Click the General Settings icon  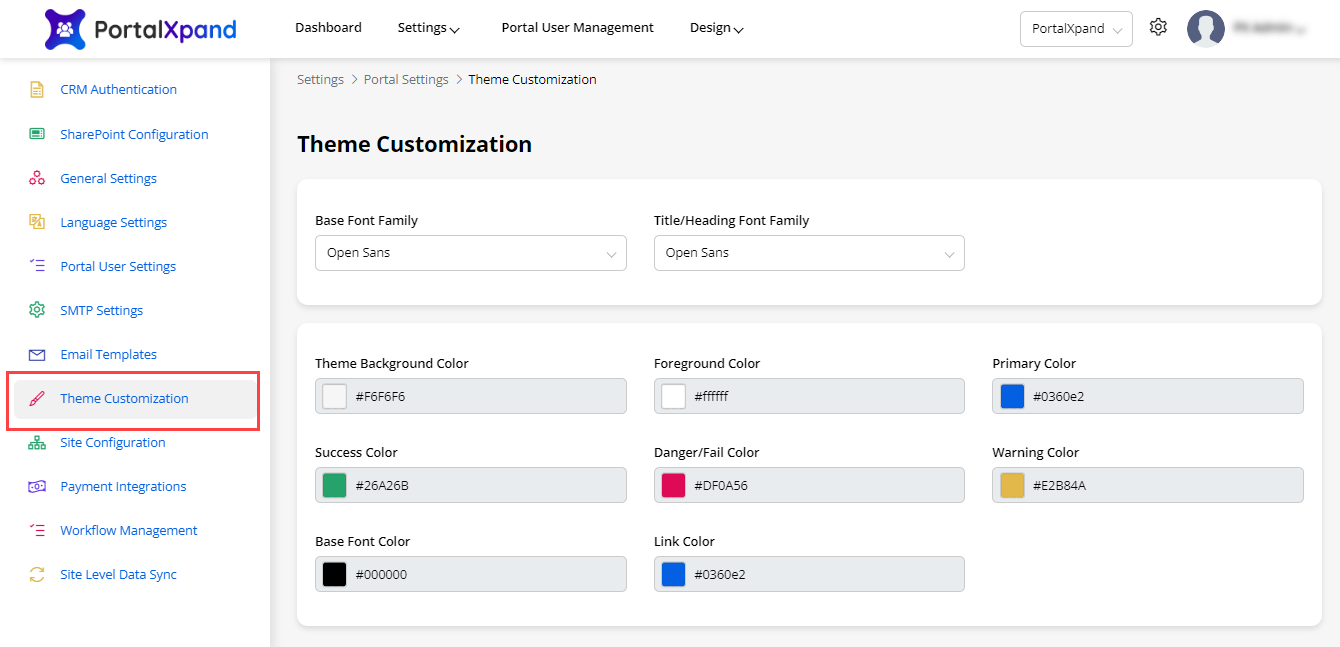(37, 178)
